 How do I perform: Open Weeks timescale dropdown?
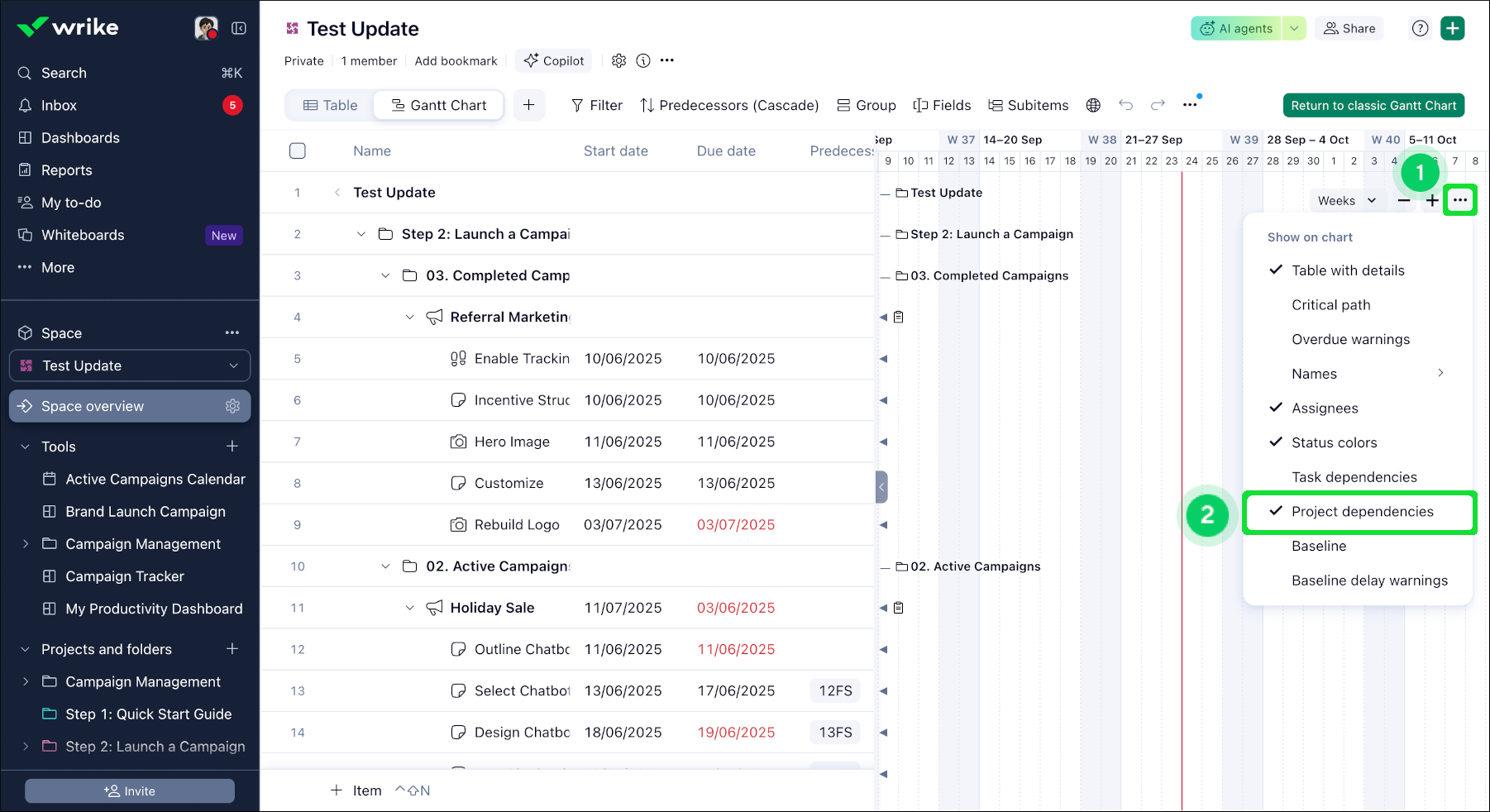[x=1346, y=200]
